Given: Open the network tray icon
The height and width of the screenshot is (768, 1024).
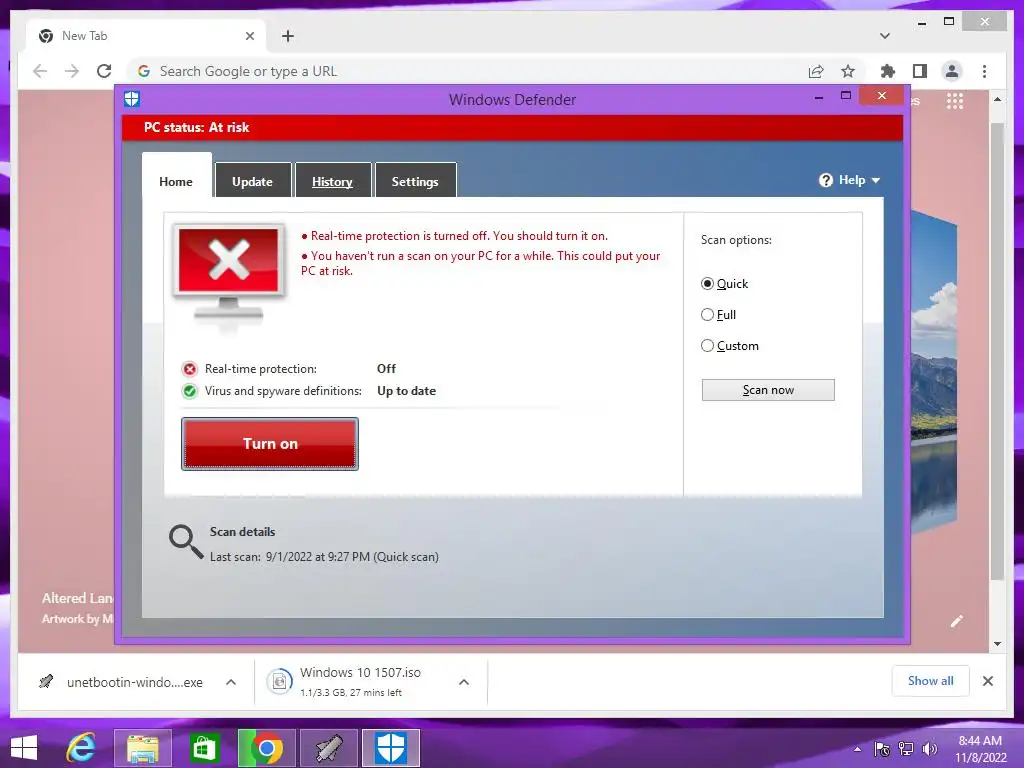Looking at the screenshot, I should point(906,749).
